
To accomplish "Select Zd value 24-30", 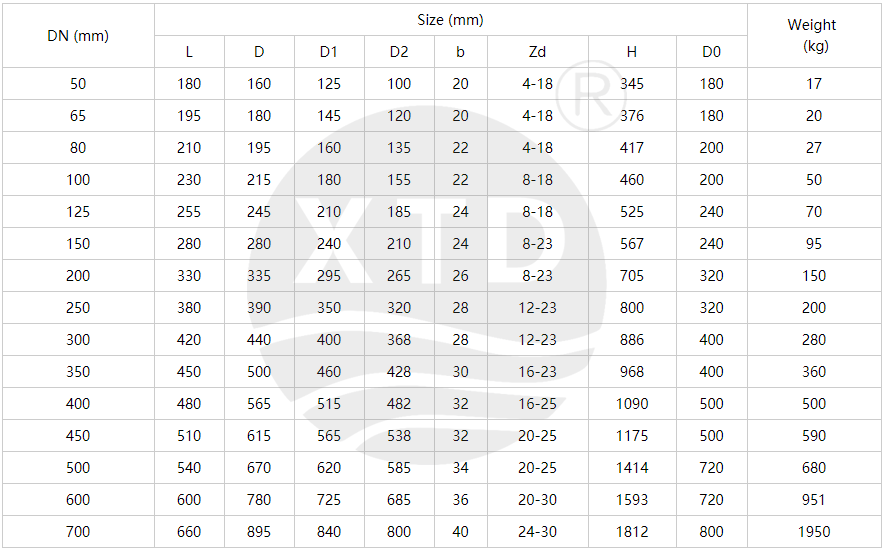I will coord(537,532).
